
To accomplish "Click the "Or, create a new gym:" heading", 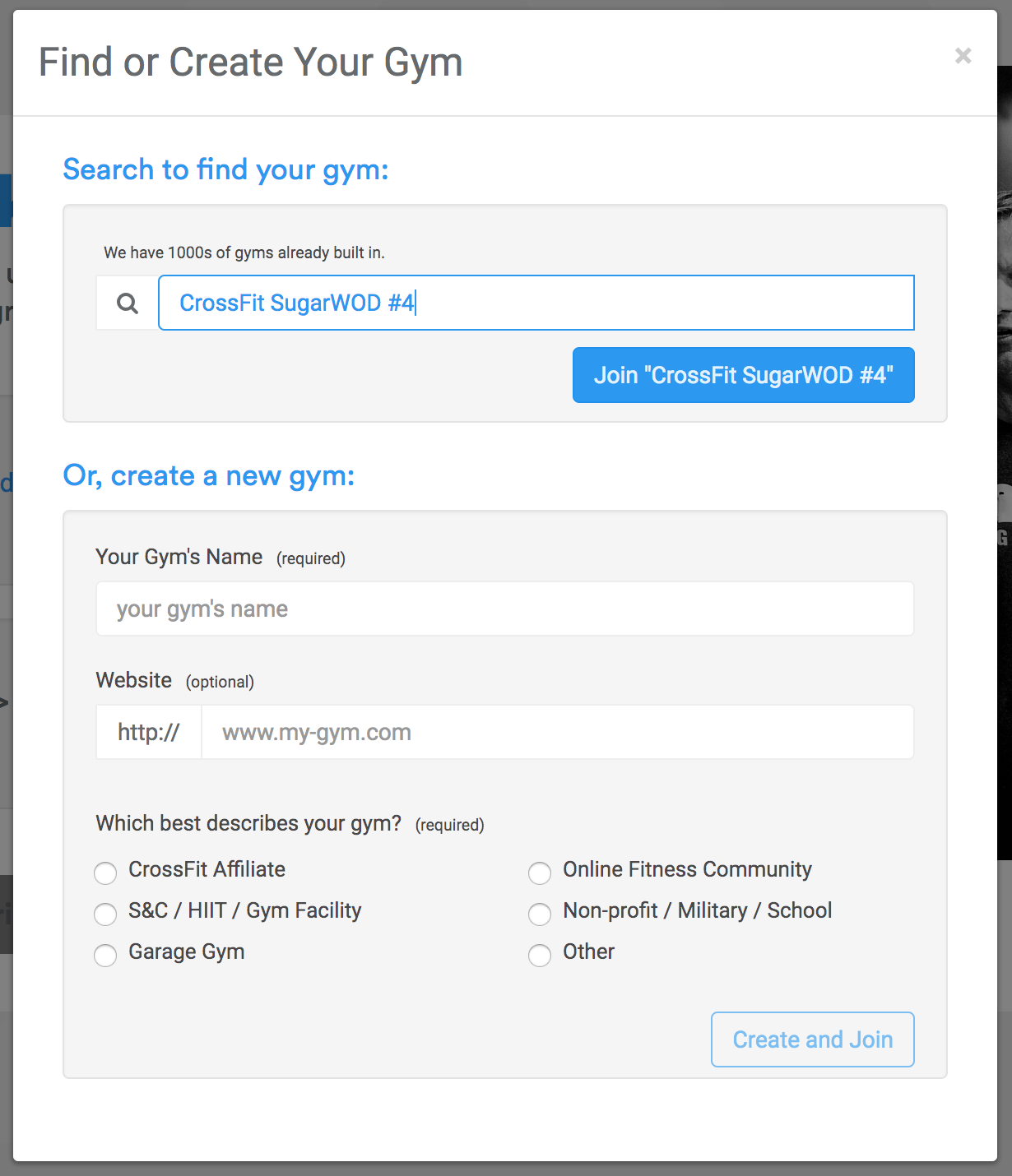I will pos(209,476).
